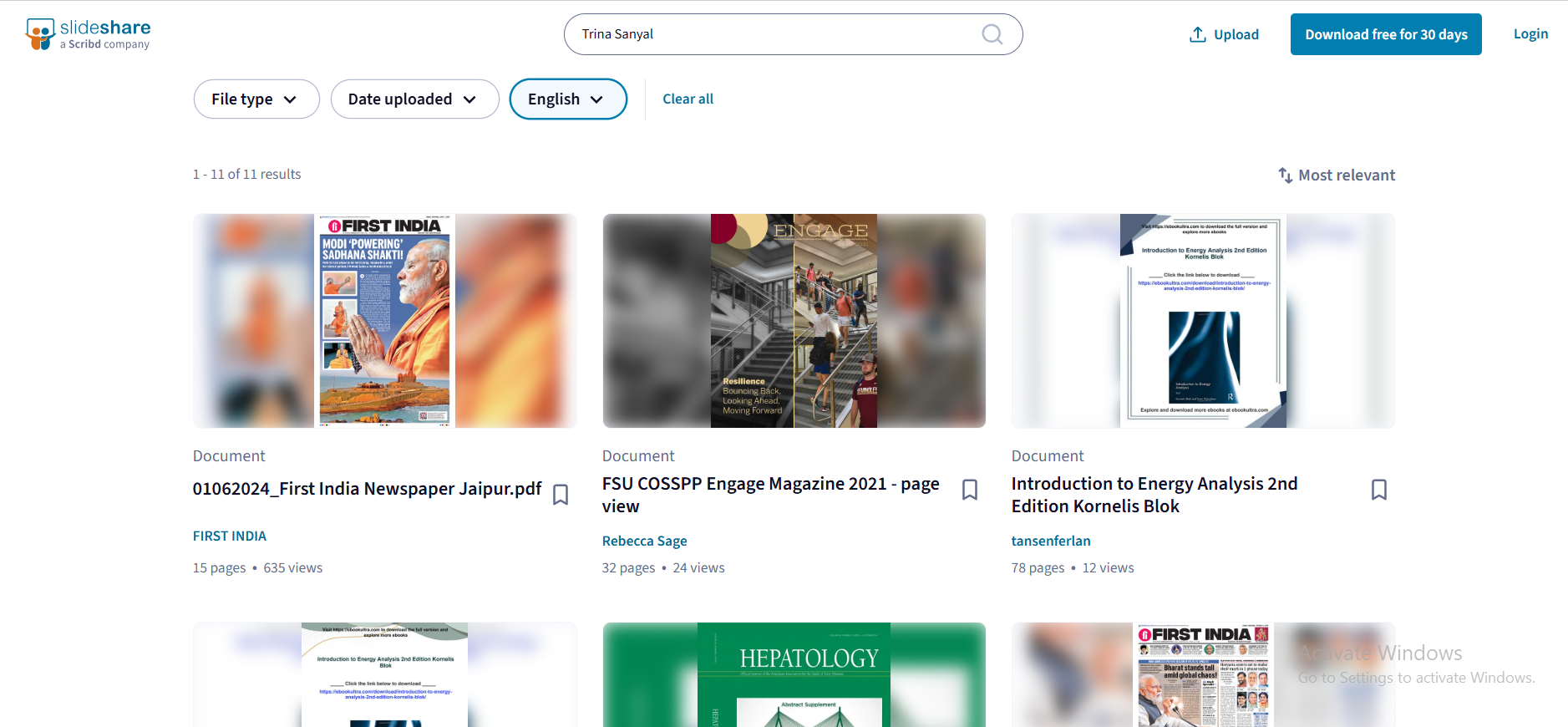1568x727 pixels.
Task: Click Clear all filters link
Action: pos(688,99)
